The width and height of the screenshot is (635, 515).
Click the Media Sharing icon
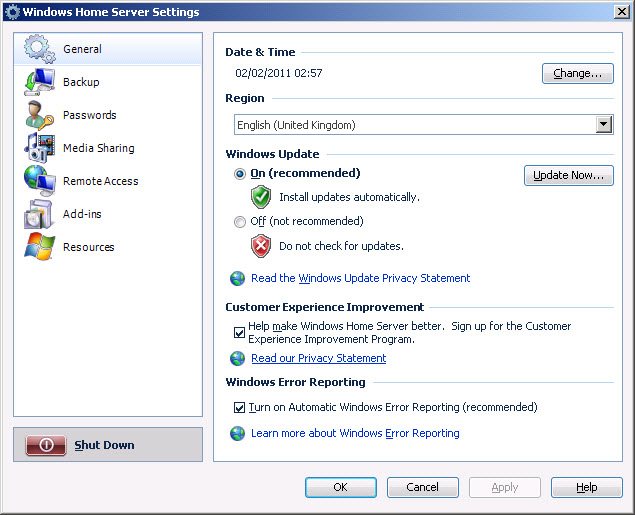coord(39,148)
